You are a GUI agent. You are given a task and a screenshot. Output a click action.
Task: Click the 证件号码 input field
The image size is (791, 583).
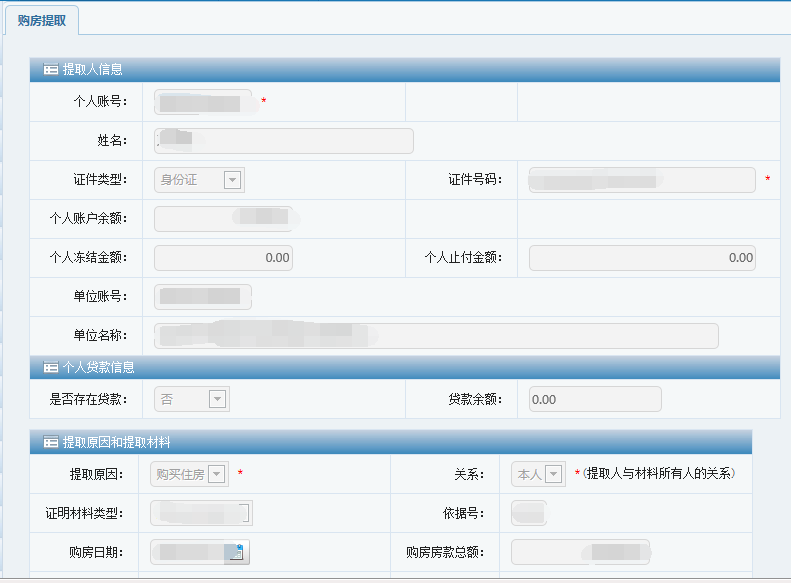[x=642, y=180]
